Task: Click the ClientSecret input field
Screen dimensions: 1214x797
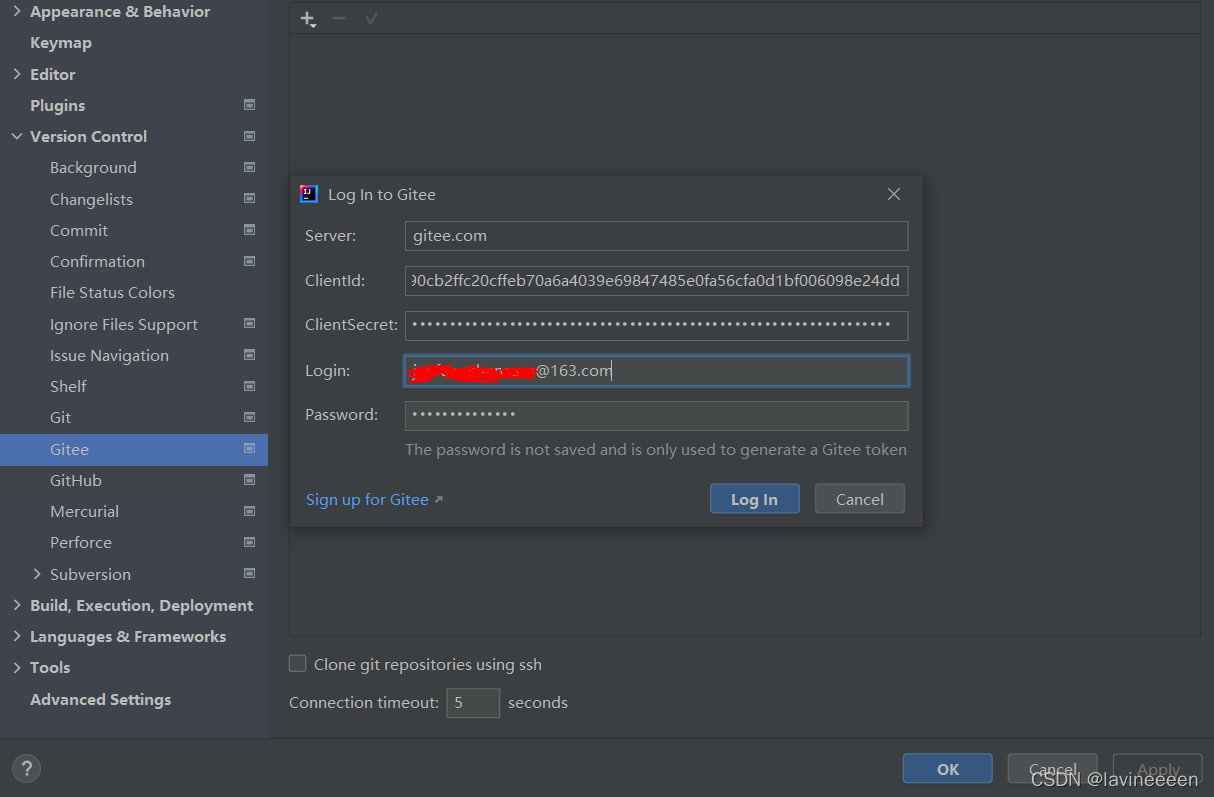Action: [657, 325]
